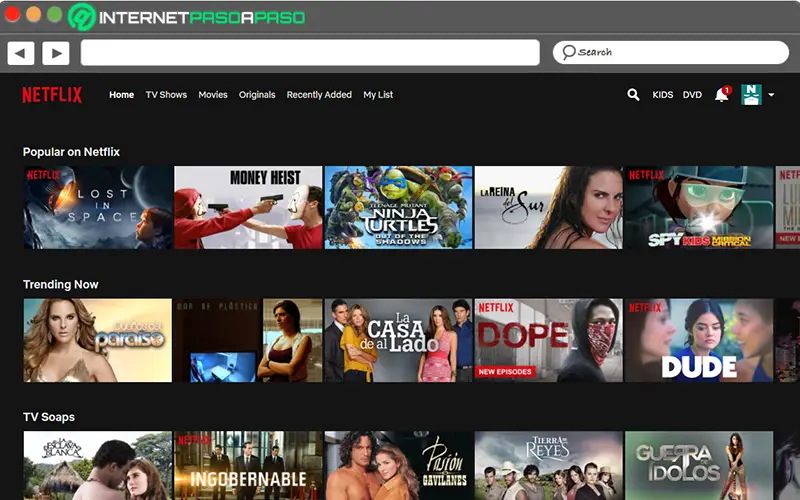Screen dimensions: 800x500
Task: Open Spy Kids Mission Critical thumbnail
Action: click(699, 207)
